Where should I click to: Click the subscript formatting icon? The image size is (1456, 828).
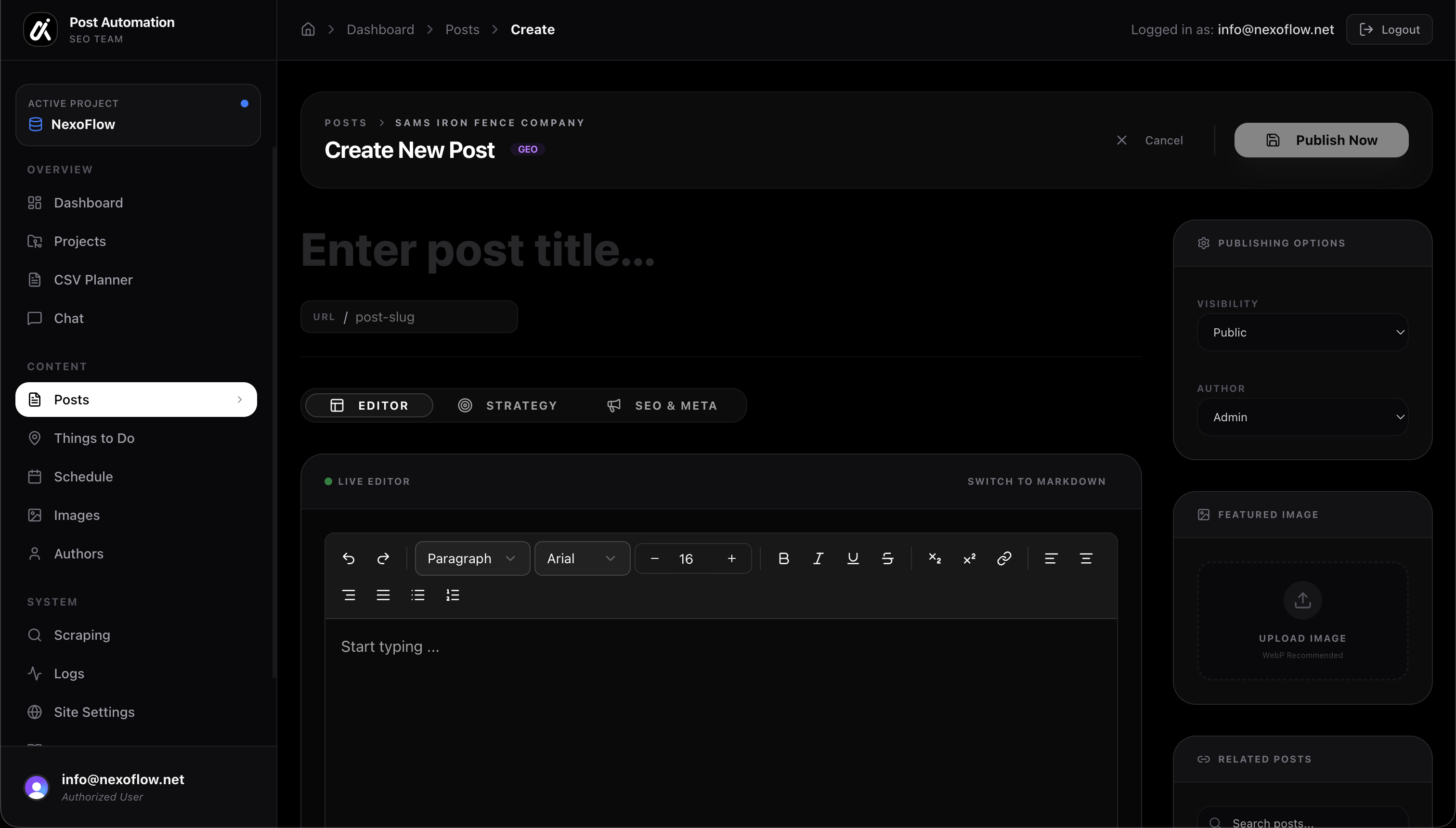pyautogui.click(x=935, y=558)
